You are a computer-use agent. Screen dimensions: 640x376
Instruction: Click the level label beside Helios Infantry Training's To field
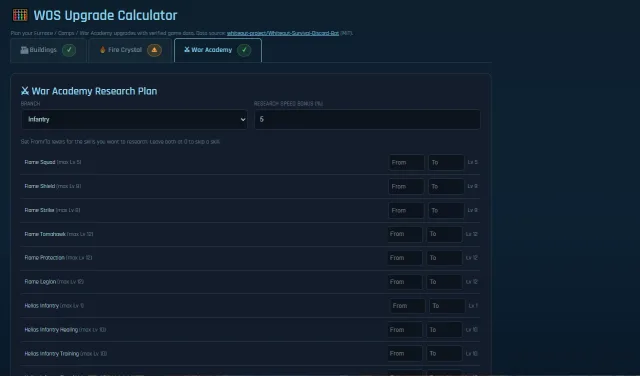point(471,354)
